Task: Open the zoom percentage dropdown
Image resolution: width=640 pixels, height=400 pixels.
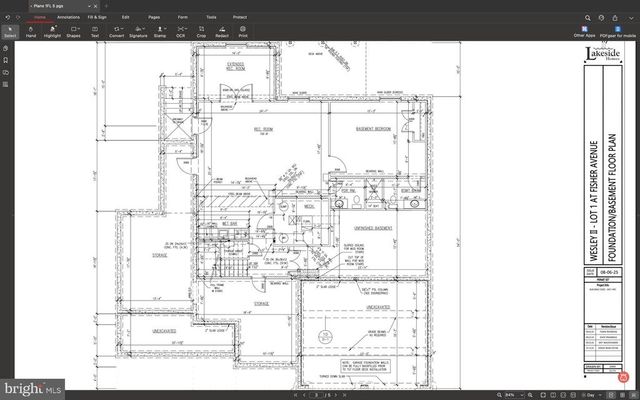Action: 513,395
